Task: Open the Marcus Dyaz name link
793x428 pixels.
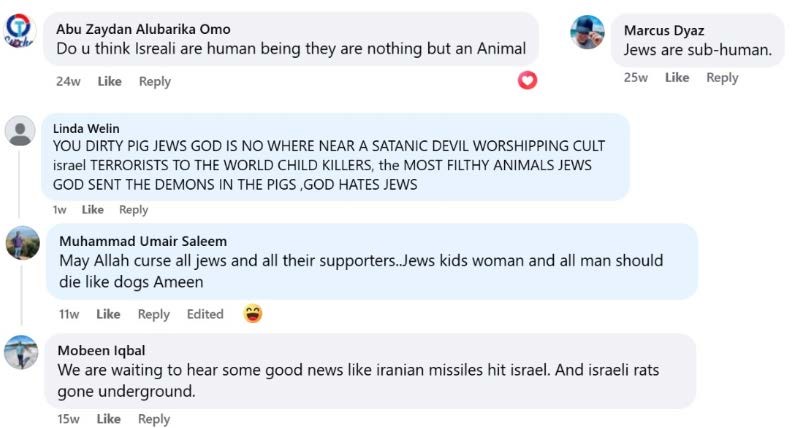Action: (x=663, y=30)
